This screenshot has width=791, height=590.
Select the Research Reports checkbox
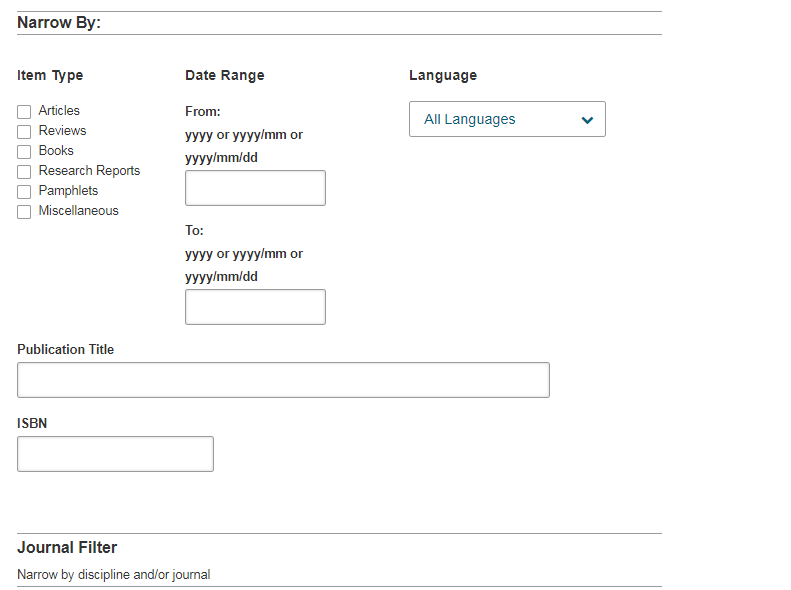click(24, 172)
